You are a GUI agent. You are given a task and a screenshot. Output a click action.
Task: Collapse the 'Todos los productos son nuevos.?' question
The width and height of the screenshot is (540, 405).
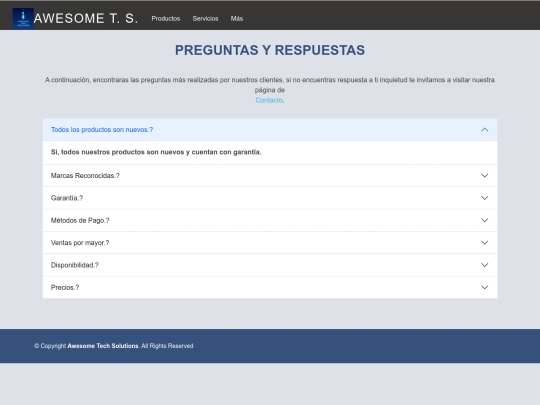tap(270, 129)
